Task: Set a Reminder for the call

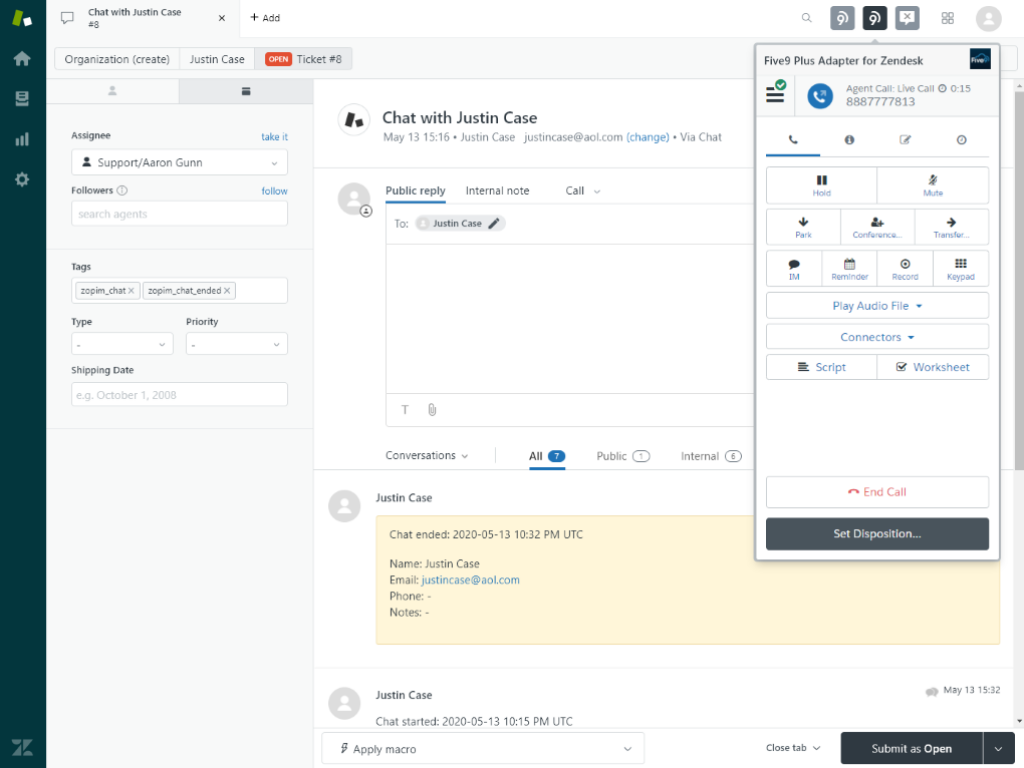Action: [850, 269]
